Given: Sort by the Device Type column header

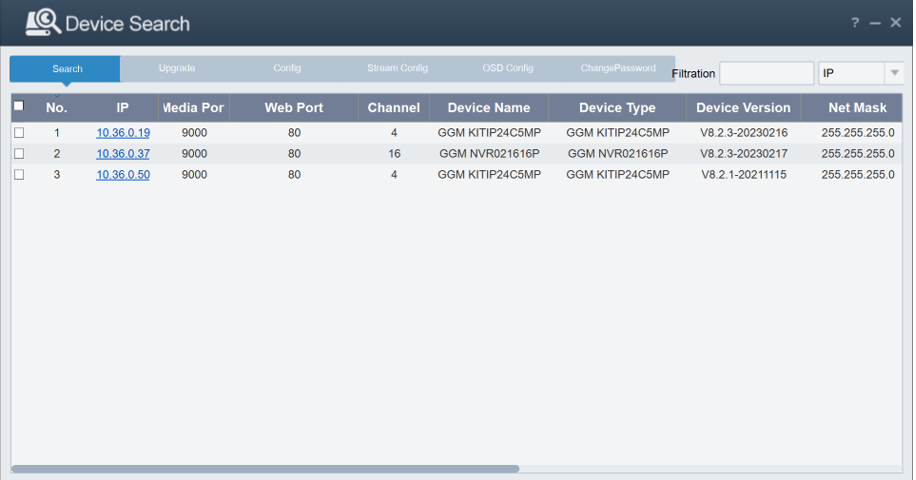Looking at the screenshot, I should coord(617,107).
